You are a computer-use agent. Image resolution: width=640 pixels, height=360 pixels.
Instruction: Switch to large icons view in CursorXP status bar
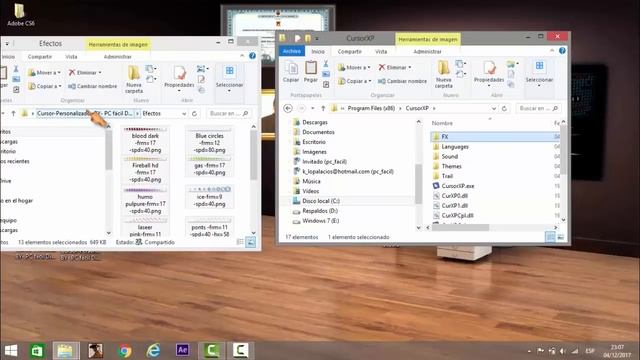coord(561,237)
